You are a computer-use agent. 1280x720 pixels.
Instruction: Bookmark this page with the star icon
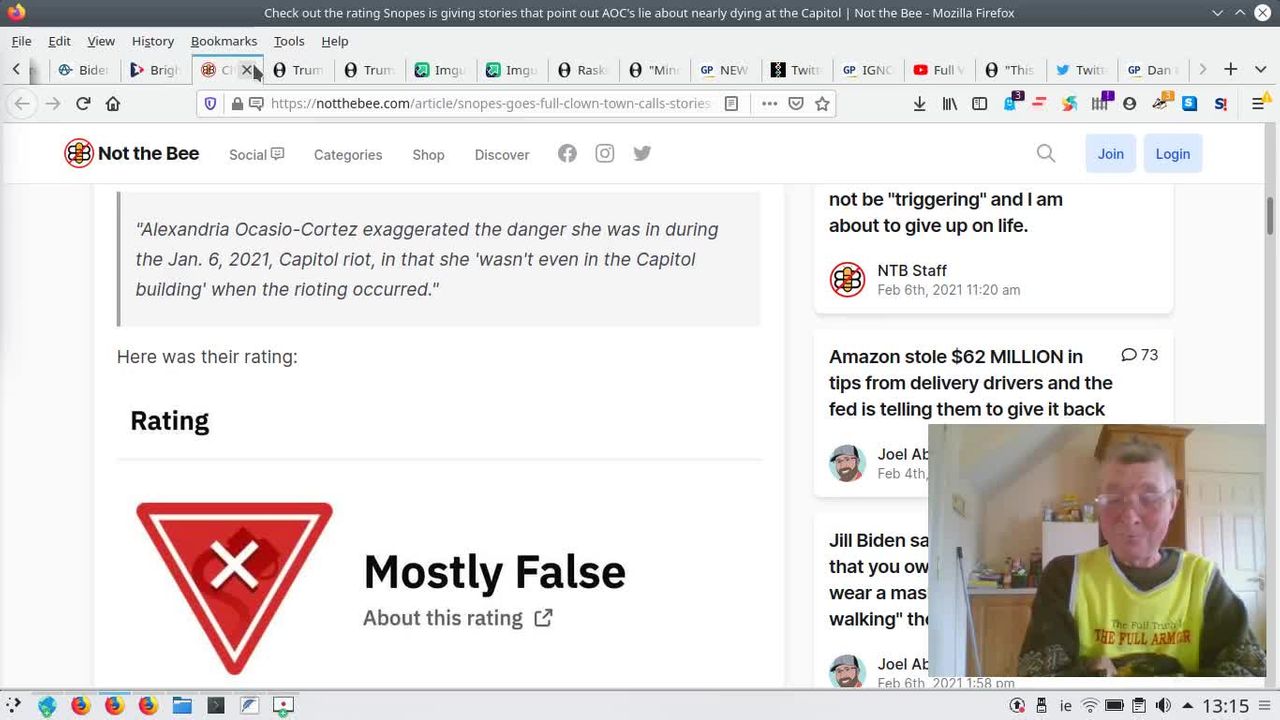pyautogui.click(x=822, y=104)
